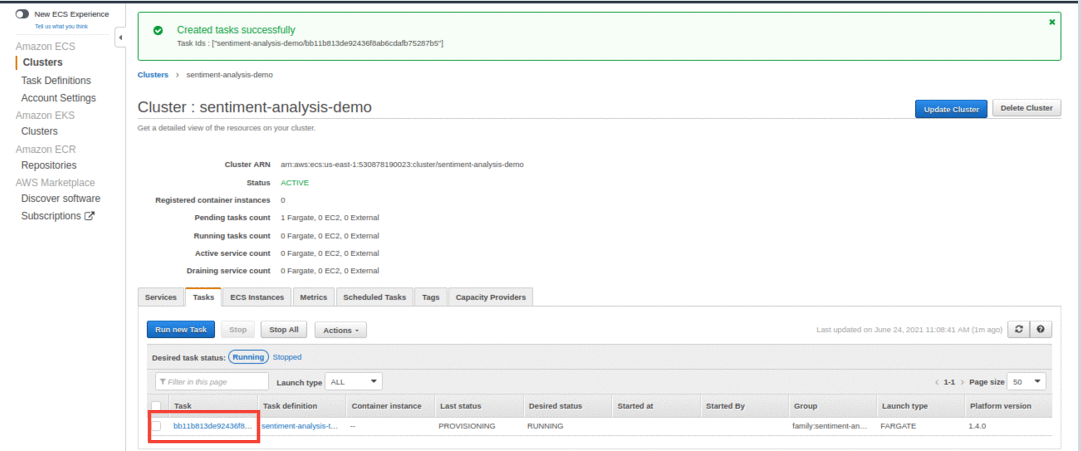Open Subscriptions external link
Viewport: 1081px width, 451px height.
pyautogui.click(x=58, y=216)
